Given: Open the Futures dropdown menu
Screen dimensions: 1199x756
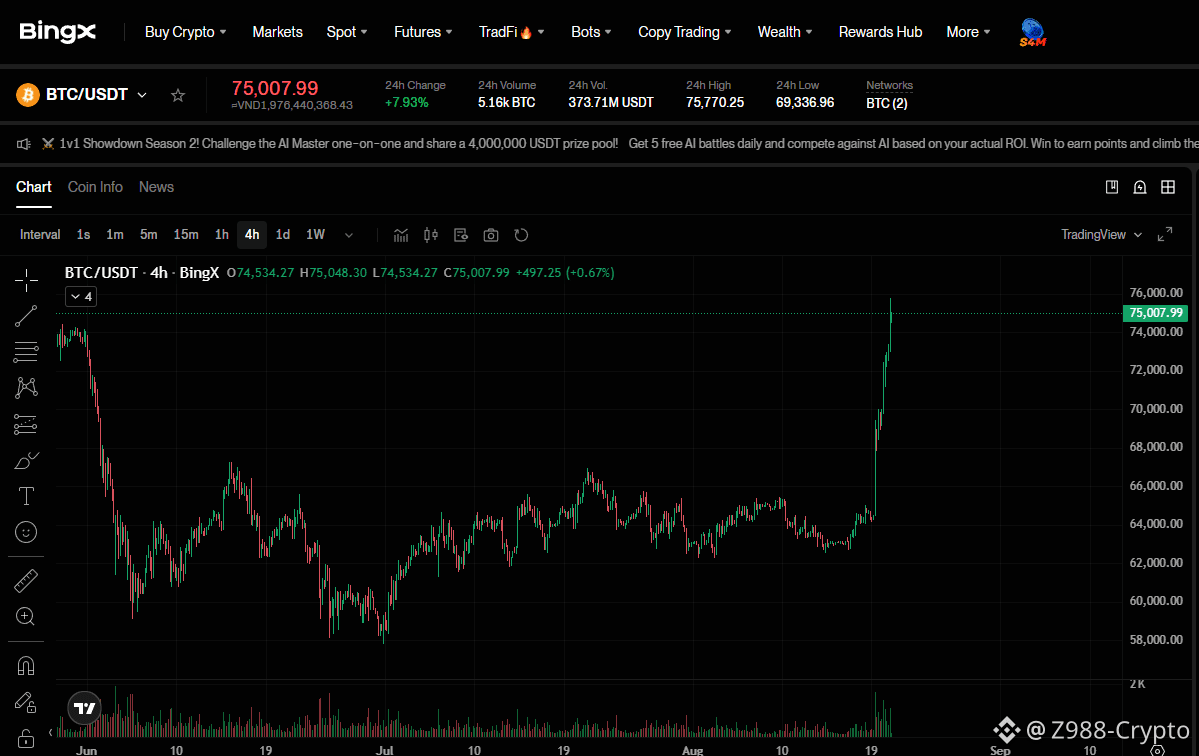Looking at the screenshot, I should 423,32.
